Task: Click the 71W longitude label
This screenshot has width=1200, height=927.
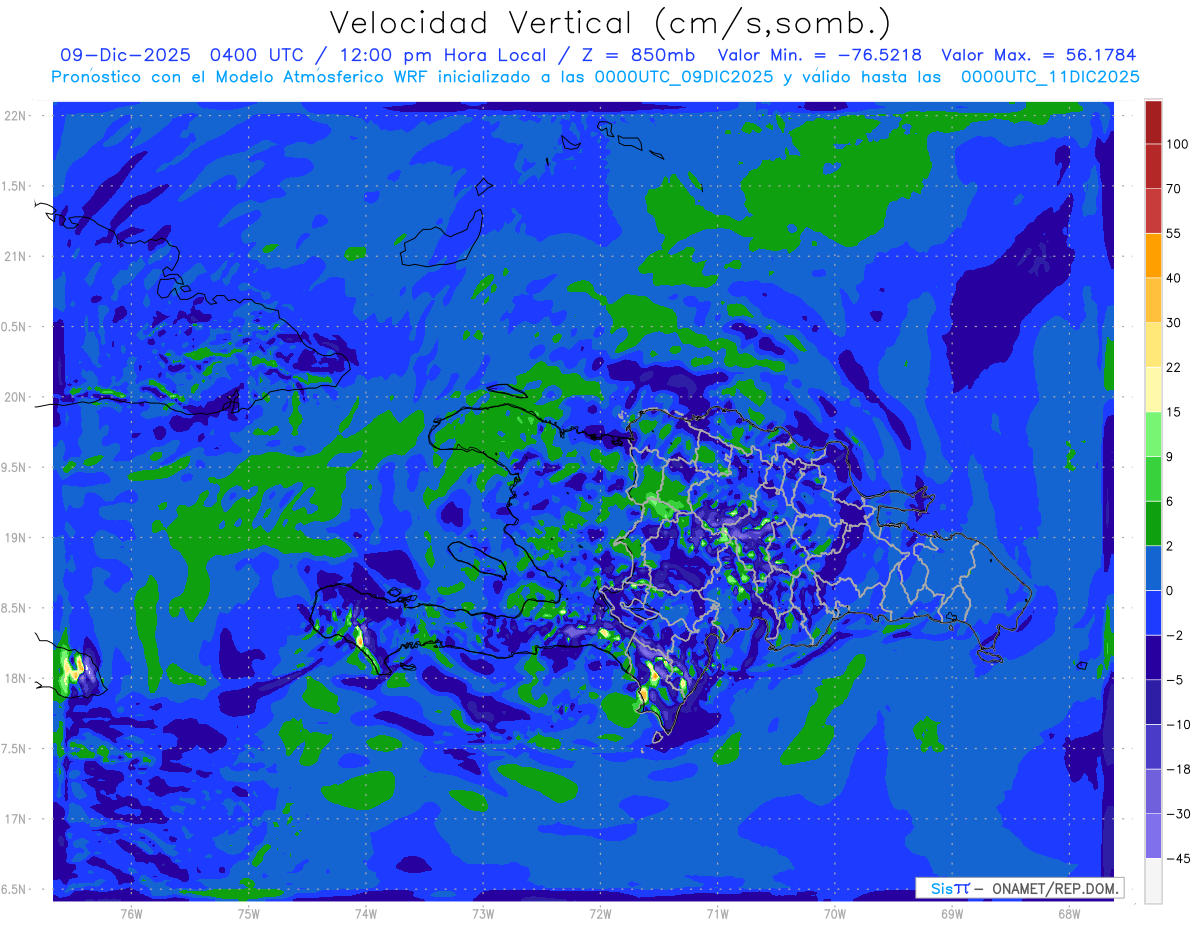Action: tap(717, 913)
